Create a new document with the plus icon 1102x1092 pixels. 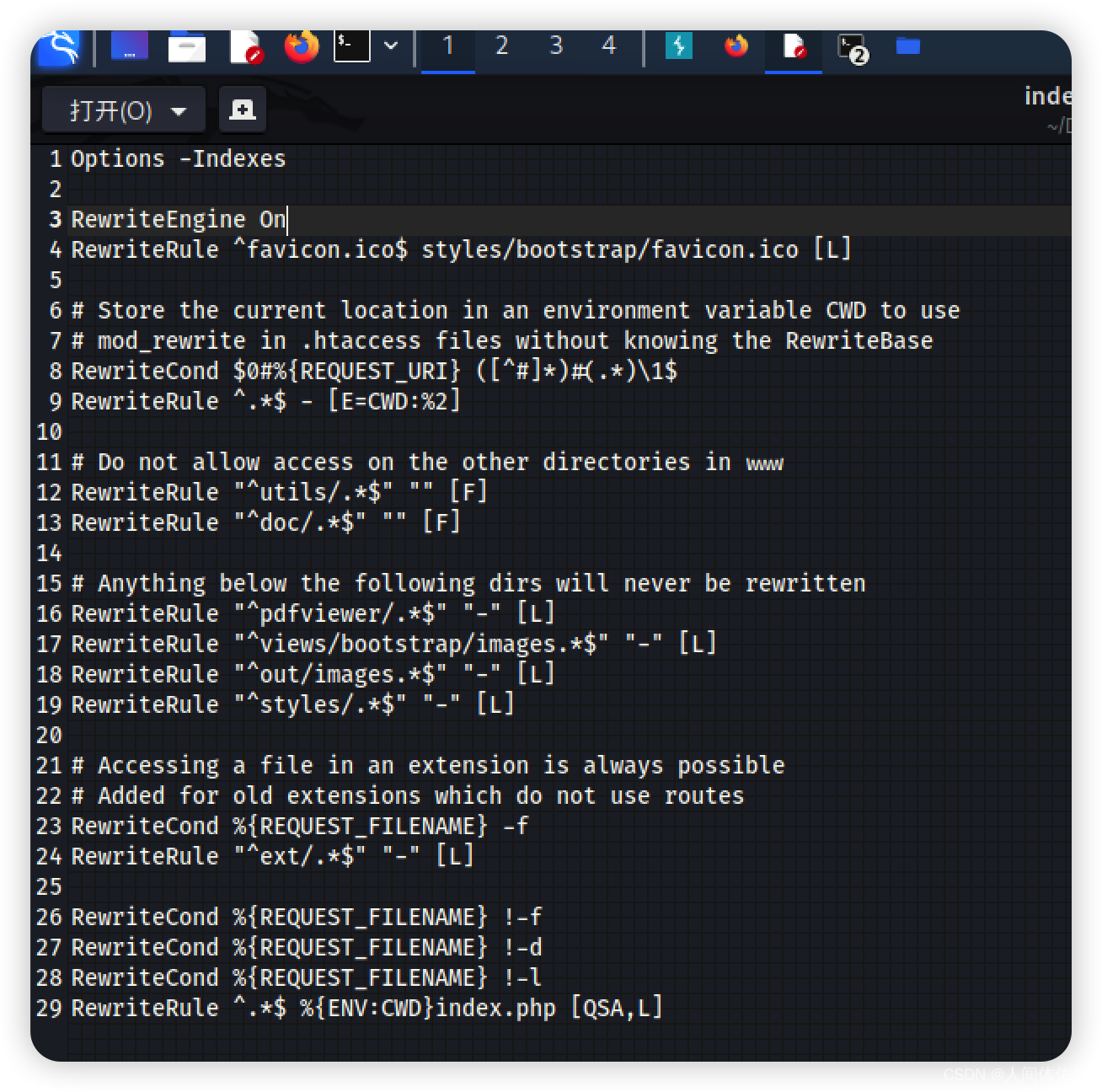243,110
